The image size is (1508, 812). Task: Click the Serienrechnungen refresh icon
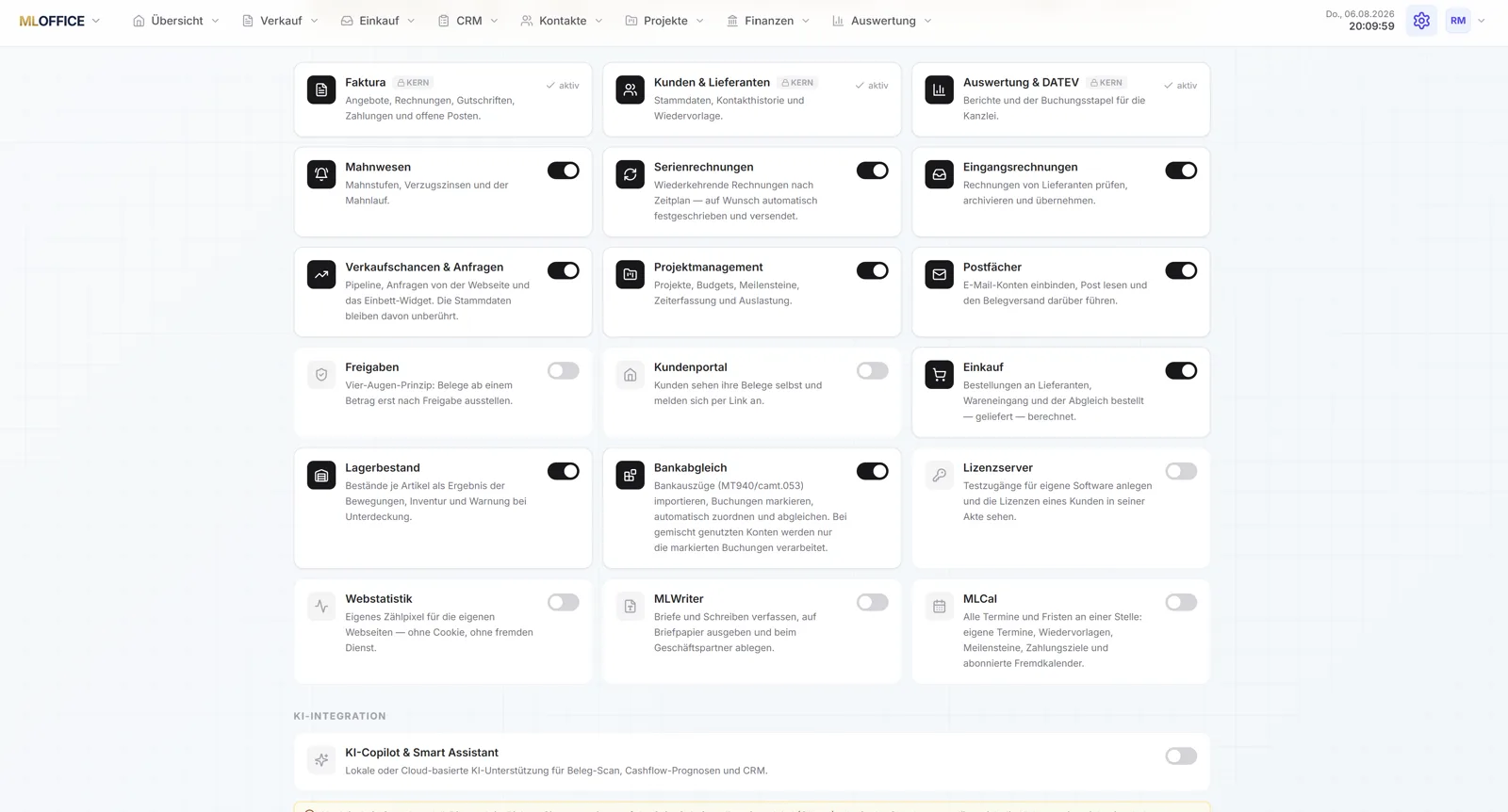coord(631,174)
